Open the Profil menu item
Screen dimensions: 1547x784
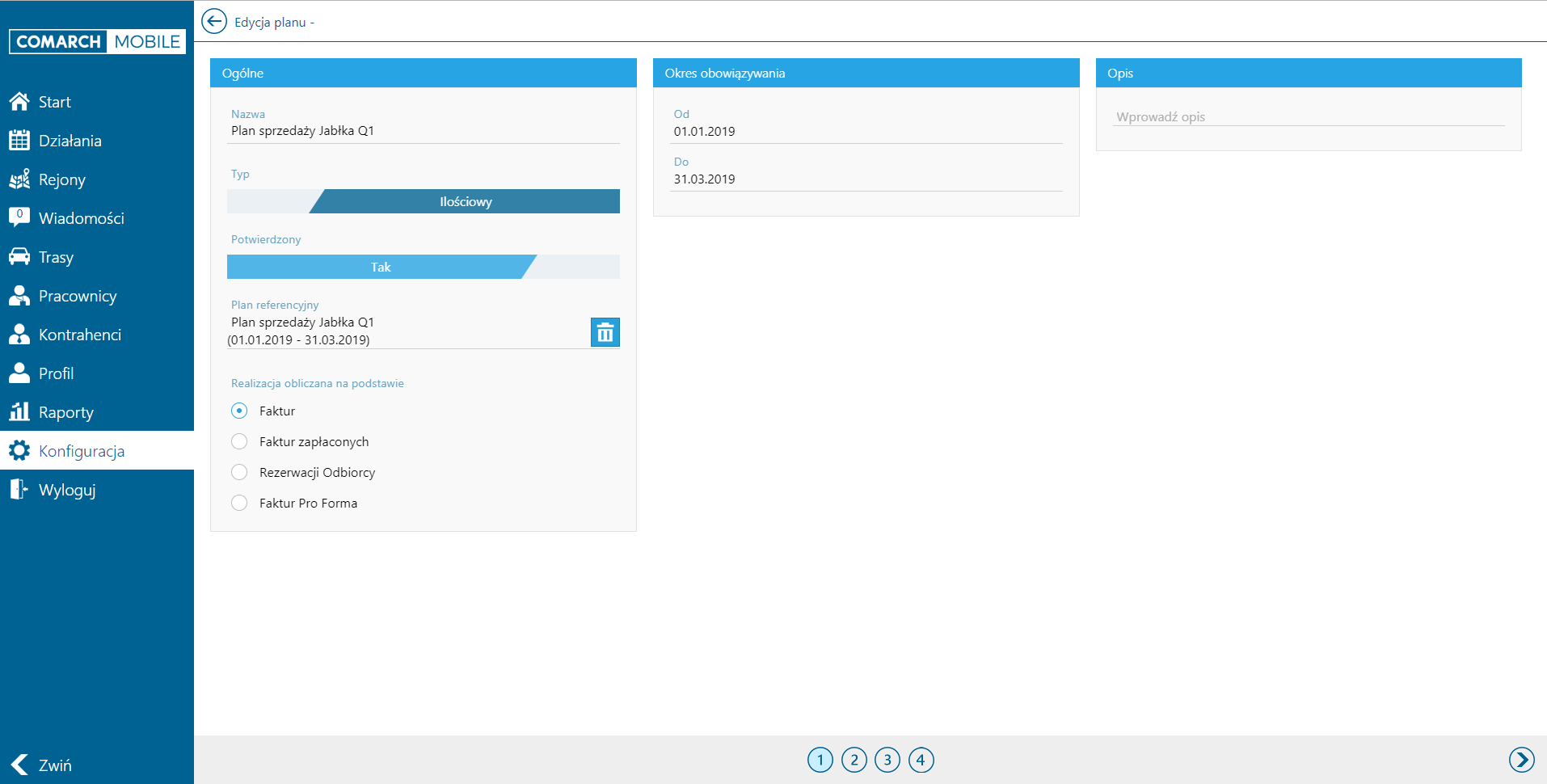click(x=97, y=373)
